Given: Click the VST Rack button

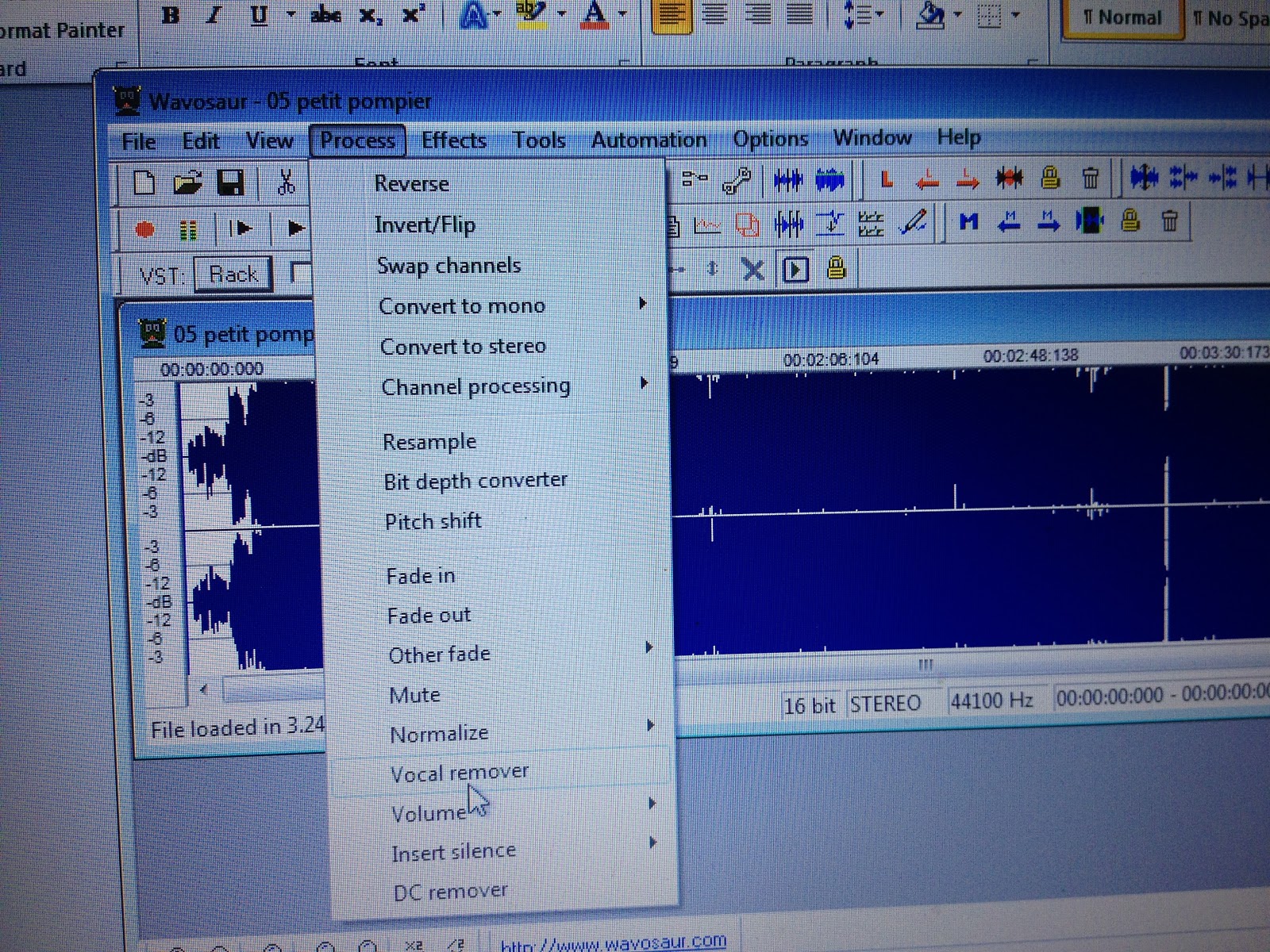Looking at the screenshot, I should 233,274.
